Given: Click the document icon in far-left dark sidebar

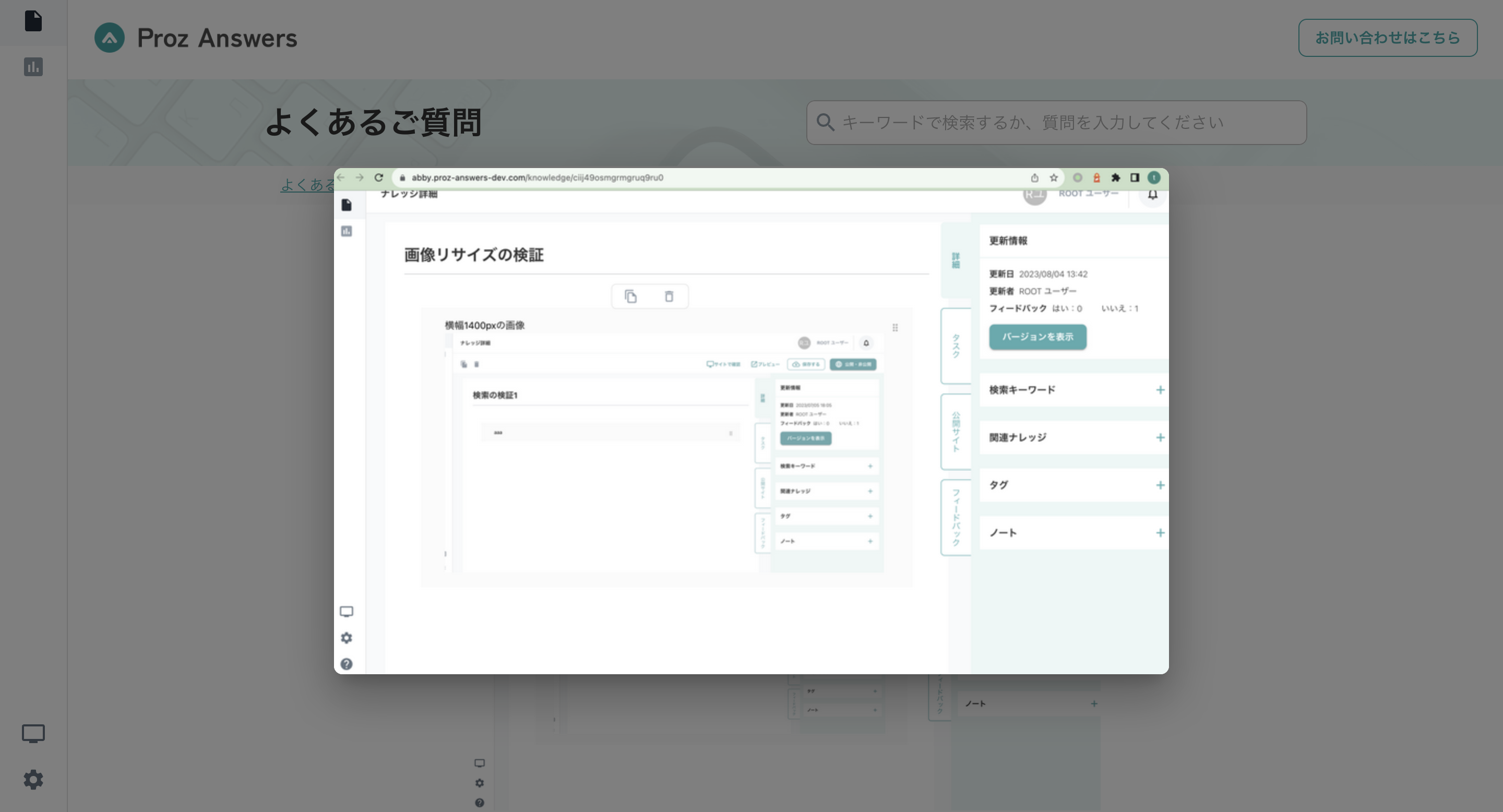Looking at the screenshot, I should click(33, 21).
